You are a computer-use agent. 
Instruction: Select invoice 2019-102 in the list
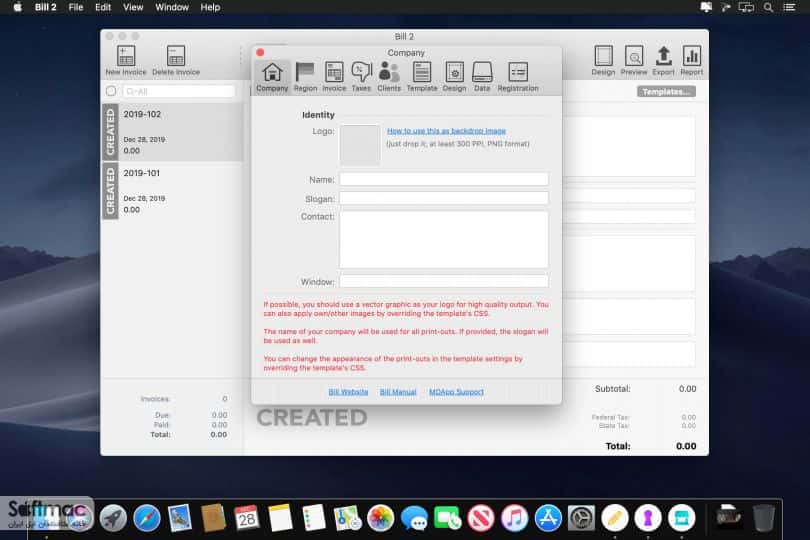pos(173,132)
